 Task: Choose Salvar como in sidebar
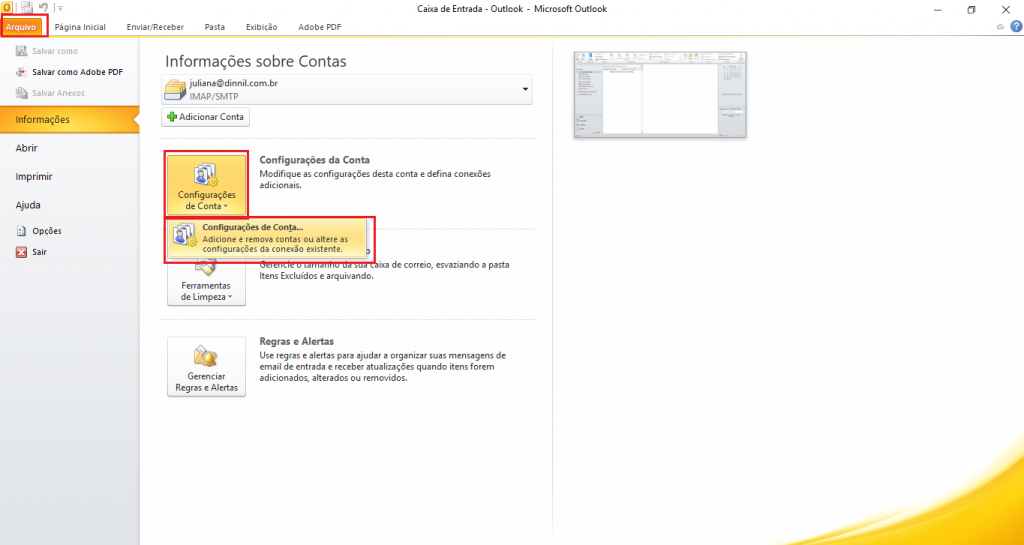[x=55, y=51]
